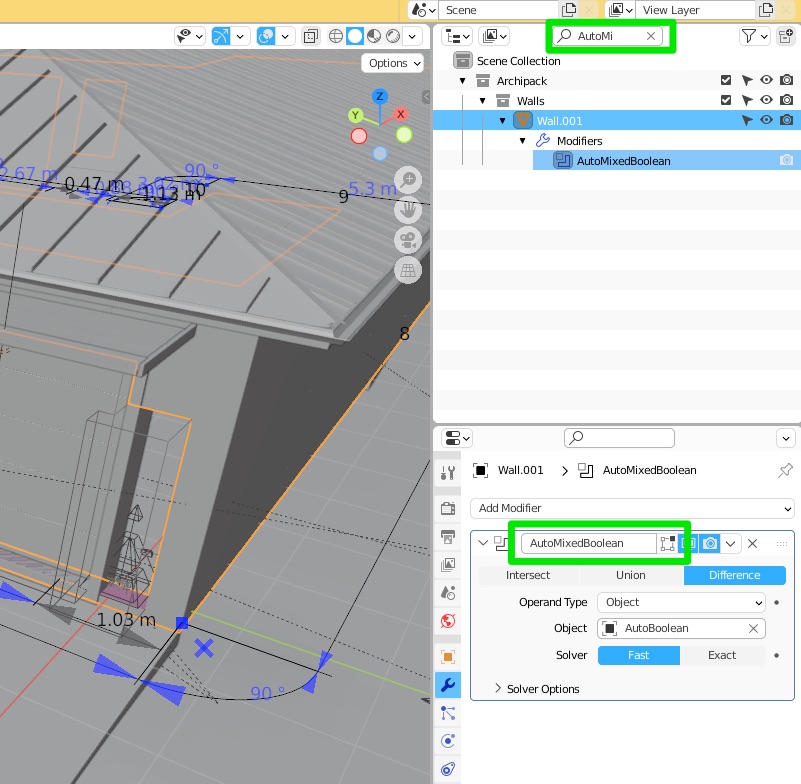Toggle X-ray display mode
801x784 pixels.
coord(311,36)
